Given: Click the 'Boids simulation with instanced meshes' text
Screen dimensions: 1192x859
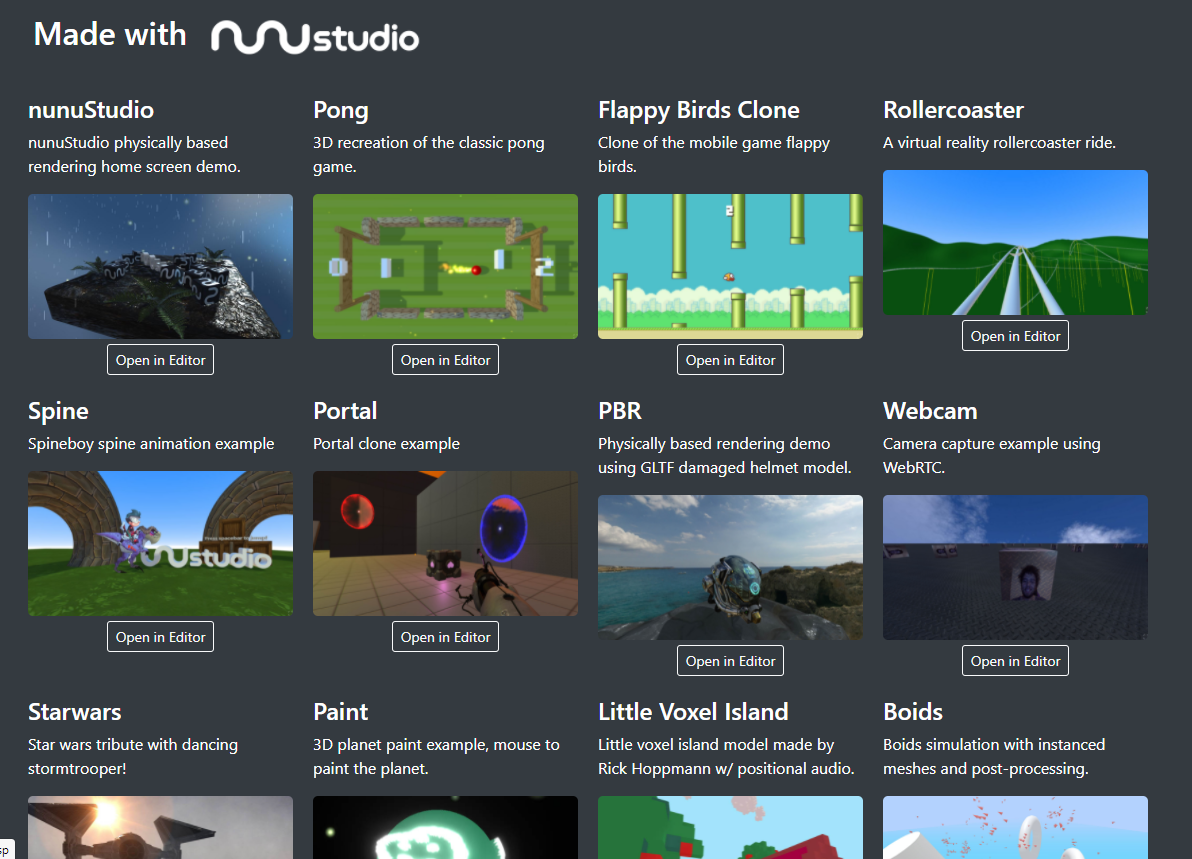Looking at the screenshot, I should point(994,756).
